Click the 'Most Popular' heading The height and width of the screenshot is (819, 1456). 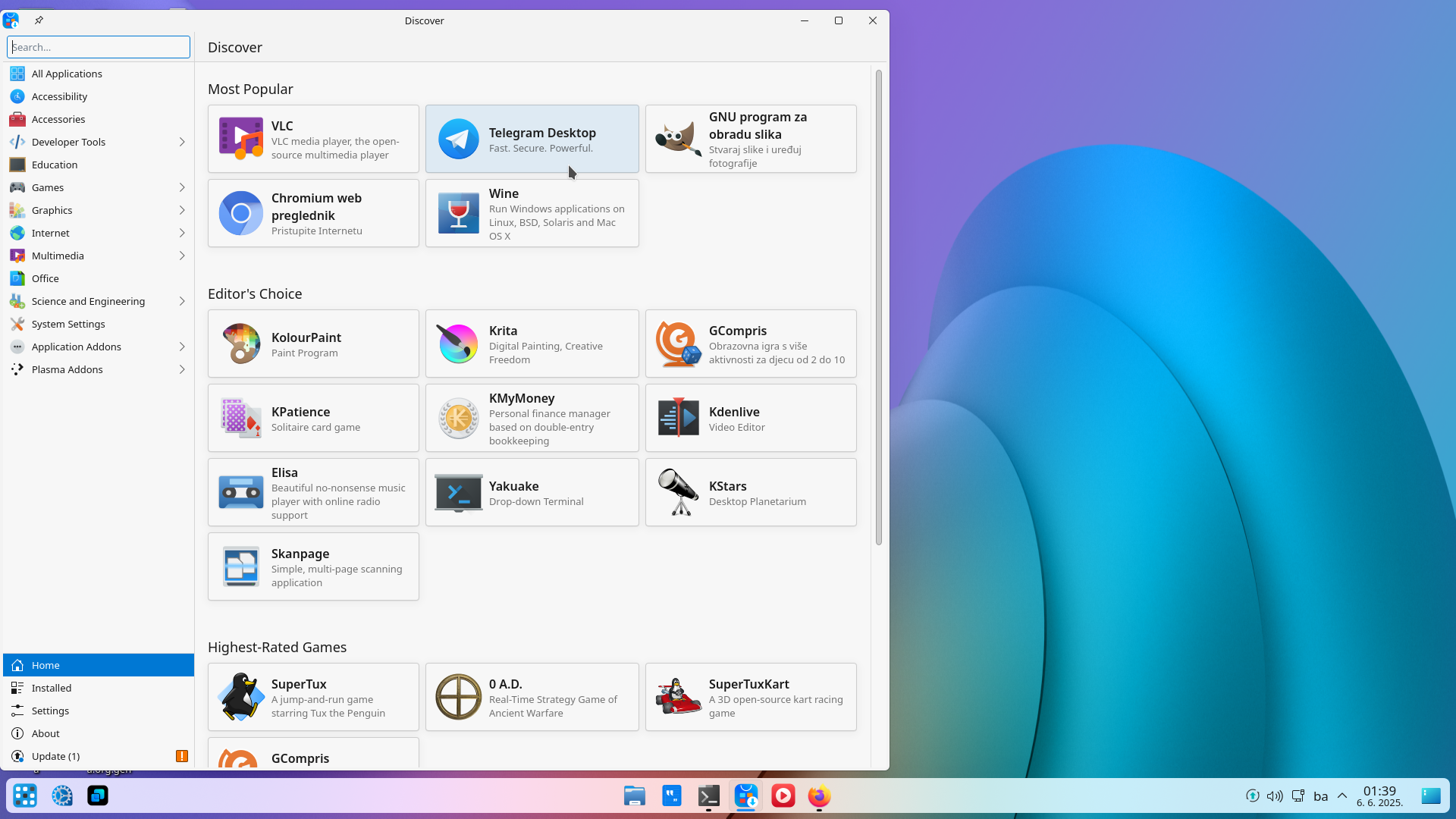pos(250,89)
